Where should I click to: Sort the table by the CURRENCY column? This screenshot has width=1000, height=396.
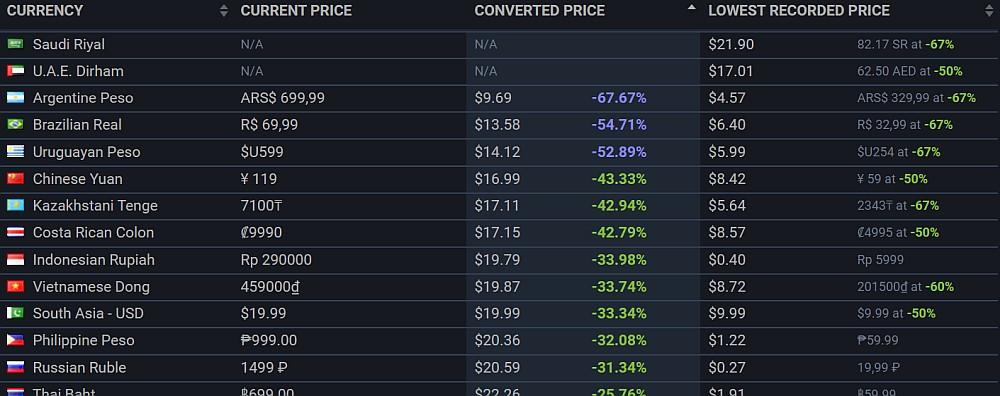tap(45, 11)
